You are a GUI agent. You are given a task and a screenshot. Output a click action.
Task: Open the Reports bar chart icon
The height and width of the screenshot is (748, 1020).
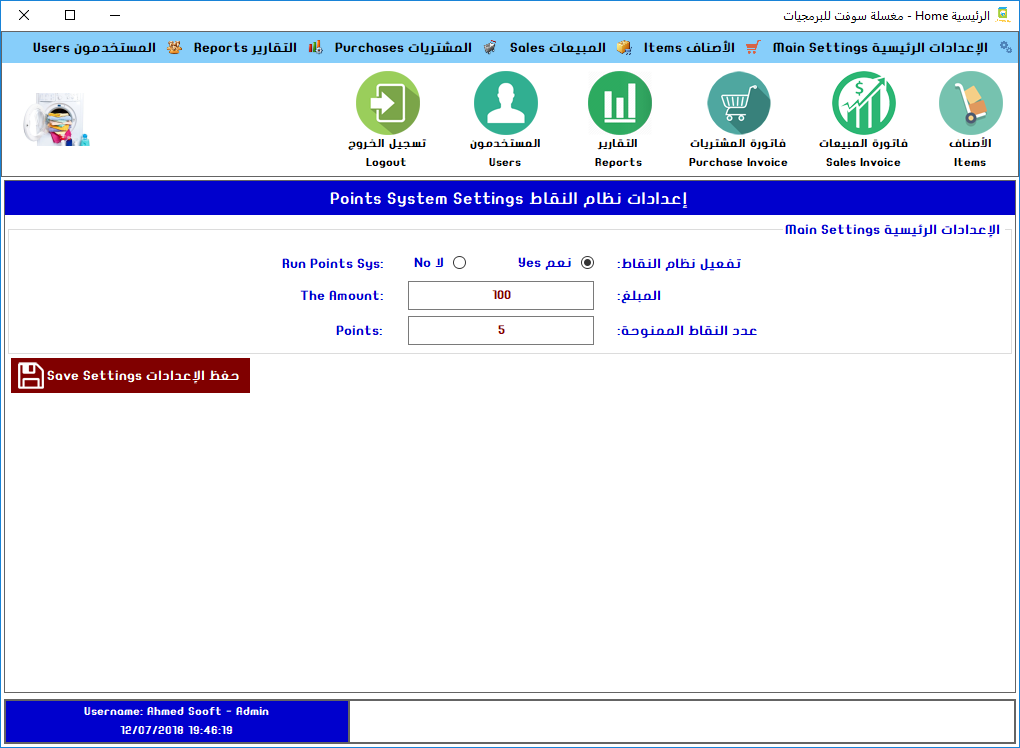(619, 103)
